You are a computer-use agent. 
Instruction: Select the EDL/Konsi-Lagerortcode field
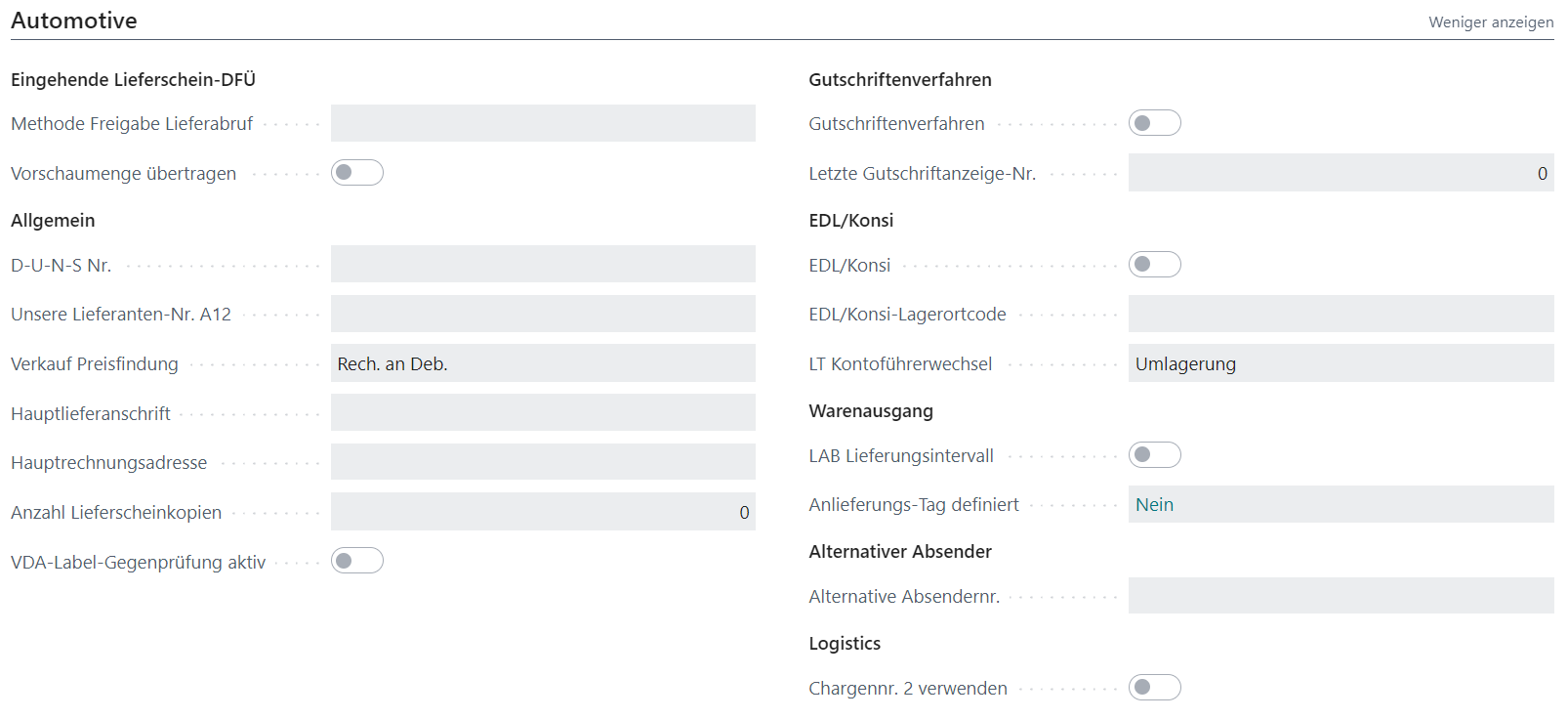tap(1341, 314)
